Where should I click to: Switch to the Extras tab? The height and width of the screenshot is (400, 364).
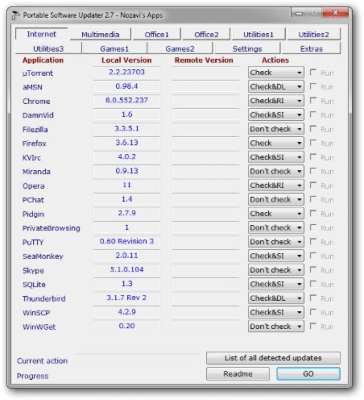[x=311, y=49]
